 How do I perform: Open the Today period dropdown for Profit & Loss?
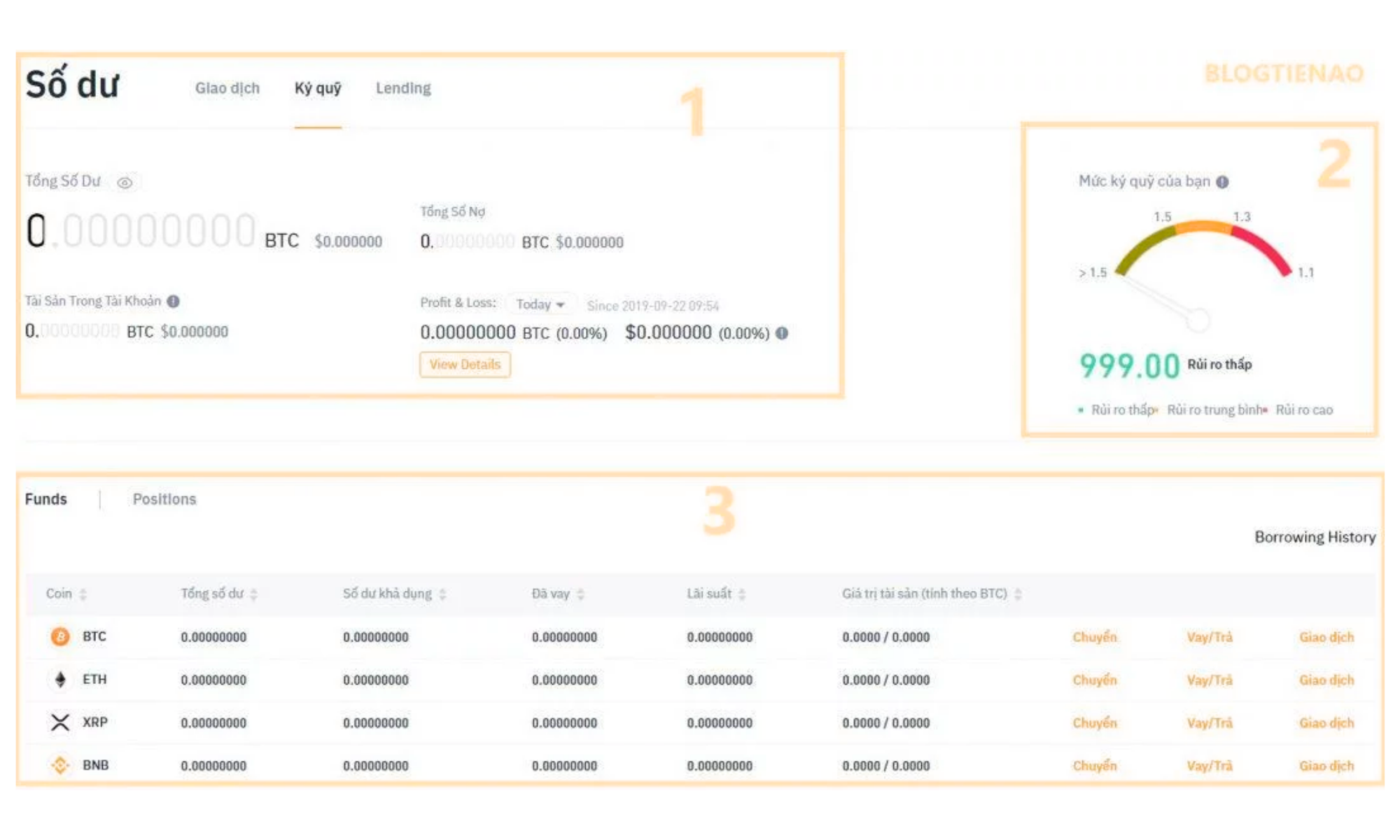540,304
